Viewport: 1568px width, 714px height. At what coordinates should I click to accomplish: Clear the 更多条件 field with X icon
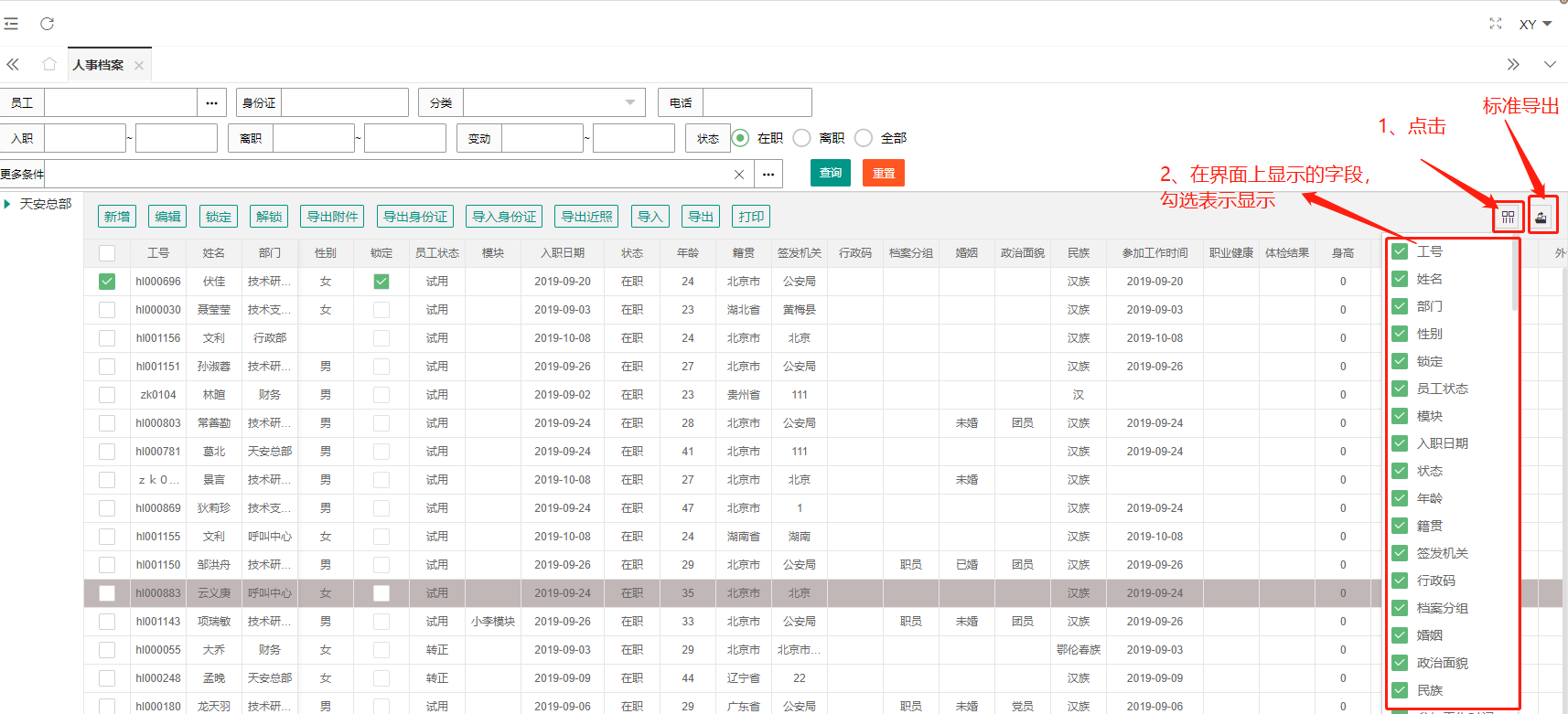739,174
